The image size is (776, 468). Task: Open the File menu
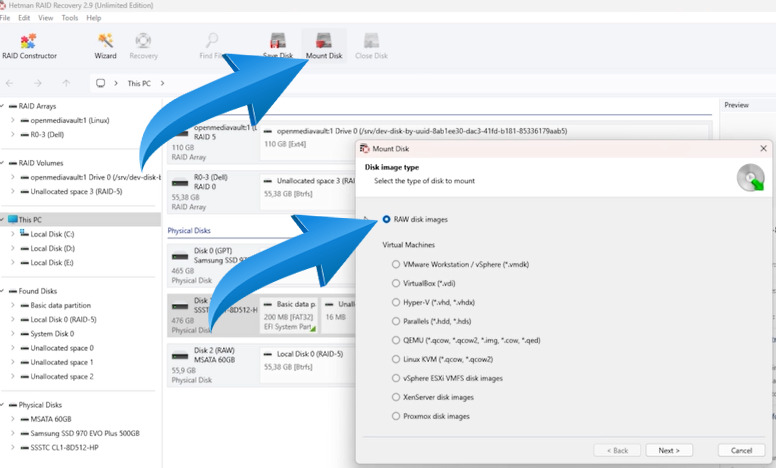pyautogui.click(x=5, y=18)
